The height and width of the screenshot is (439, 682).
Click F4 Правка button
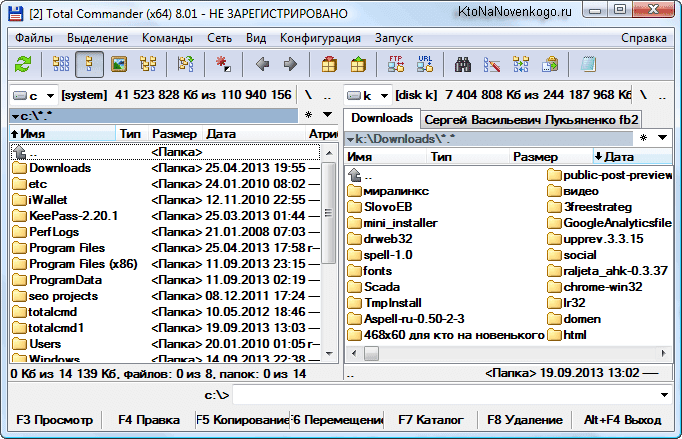(149, 420)
